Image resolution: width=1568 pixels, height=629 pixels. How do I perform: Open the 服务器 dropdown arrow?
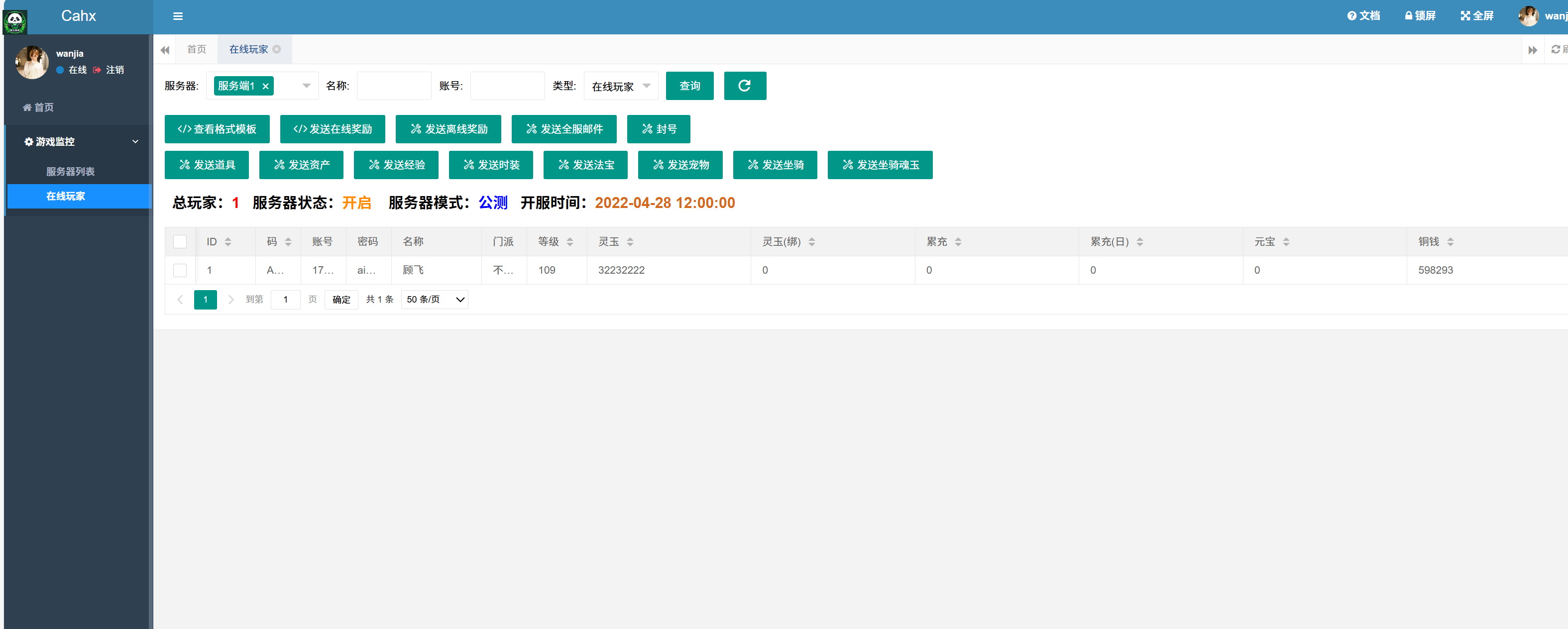tap(306, 86)
